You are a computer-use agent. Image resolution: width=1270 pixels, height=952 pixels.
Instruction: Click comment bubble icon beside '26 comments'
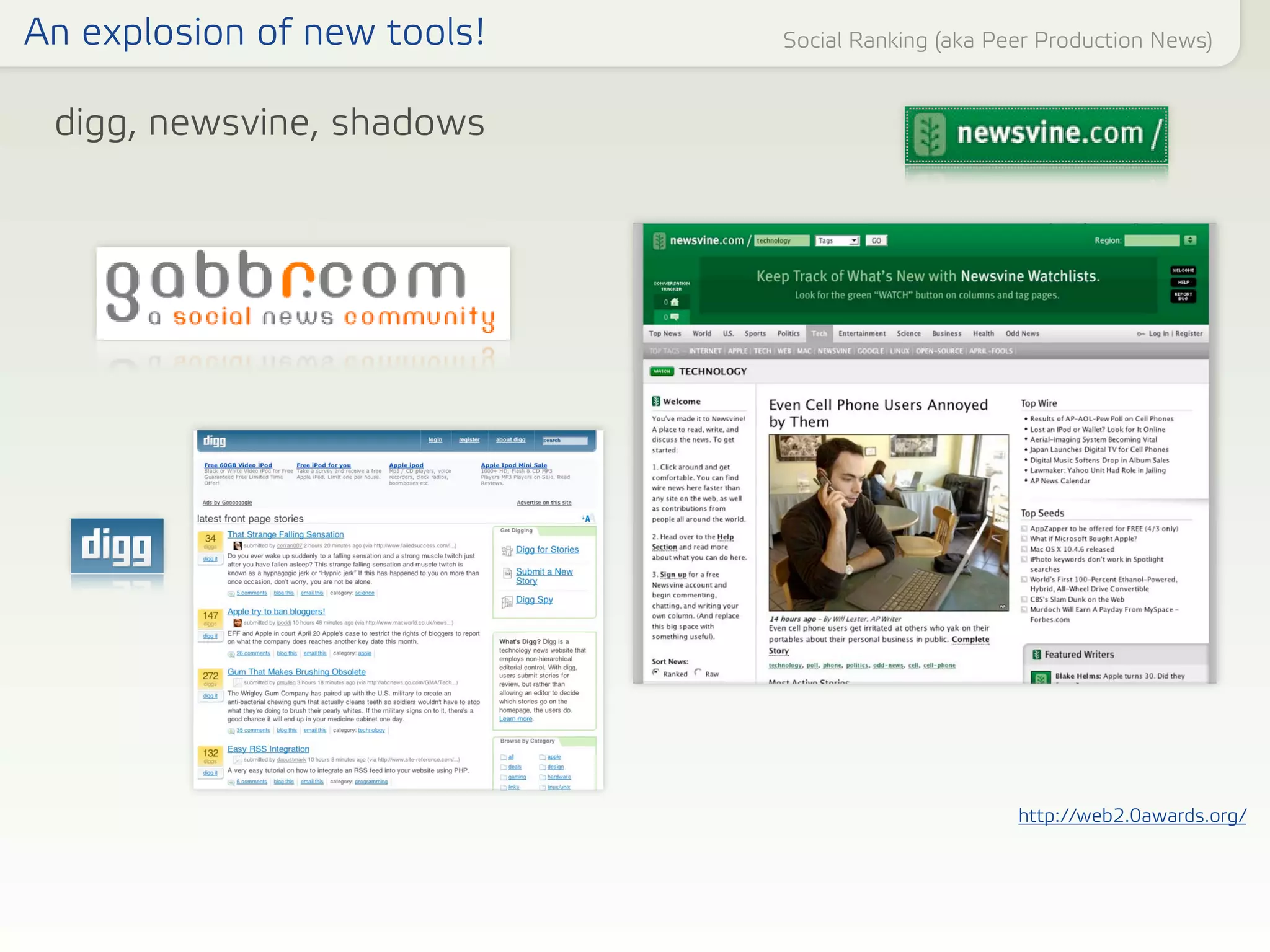click(x=231, y=653)
